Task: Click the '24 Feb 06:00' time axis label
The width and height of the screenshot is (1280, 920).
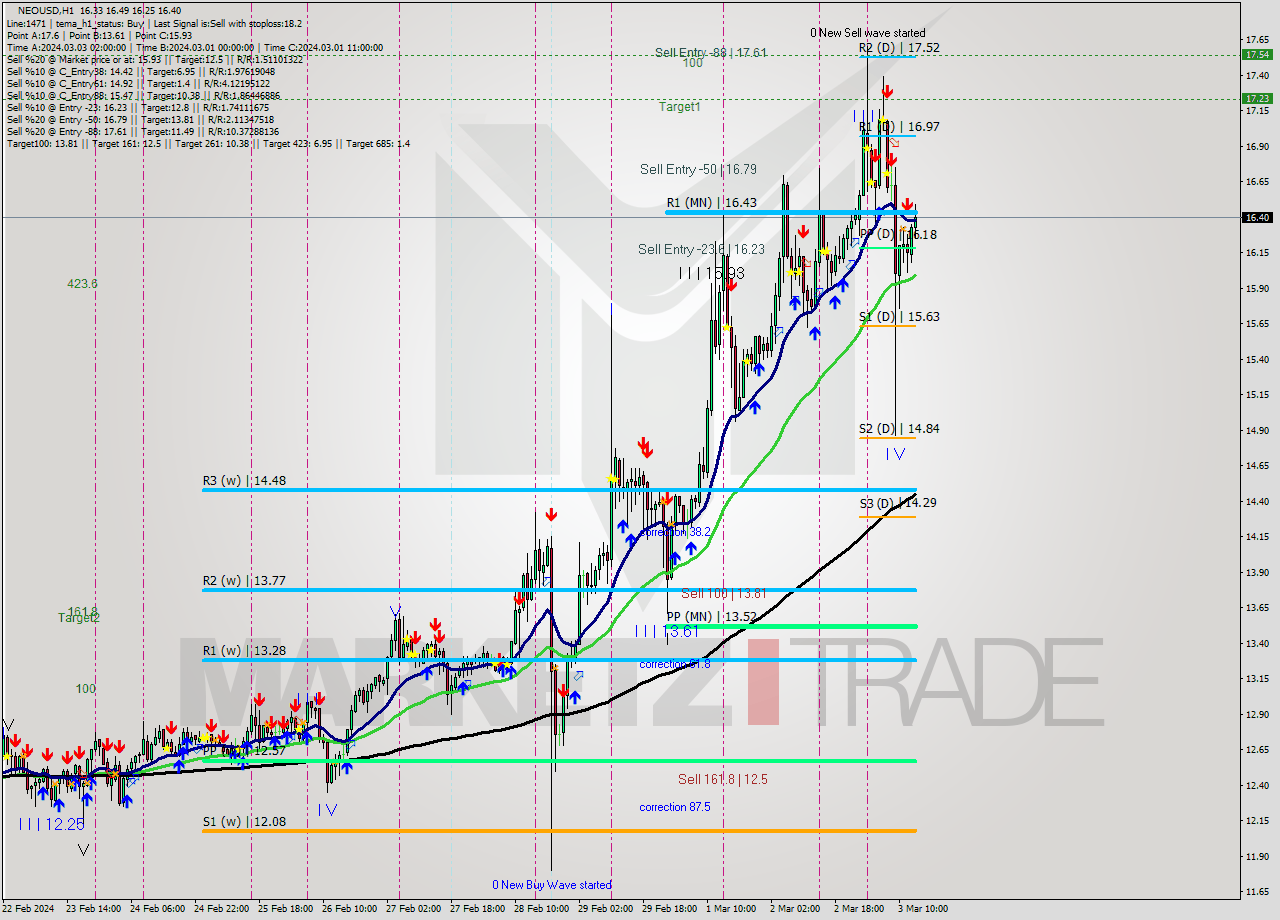Action: (159, 909)
